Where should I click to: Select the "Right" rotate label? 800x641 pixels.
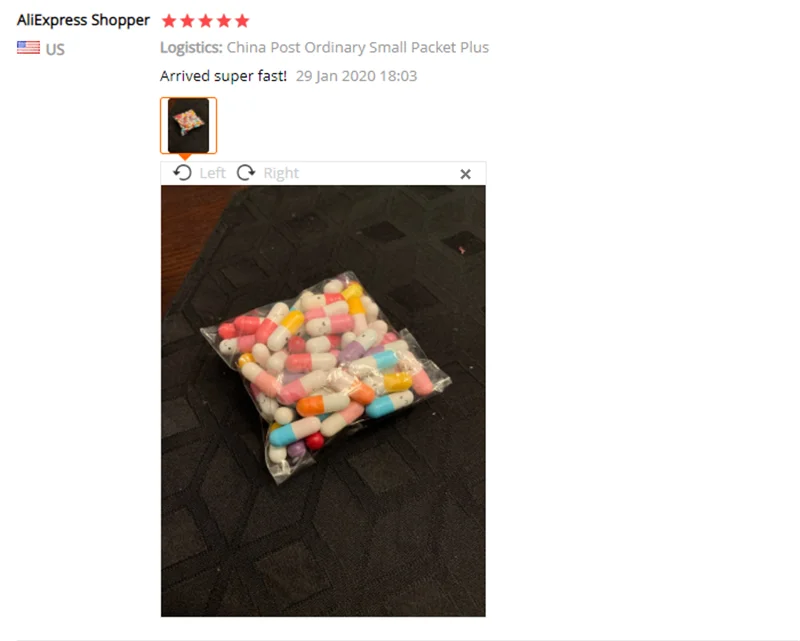(x=281, y=173)
